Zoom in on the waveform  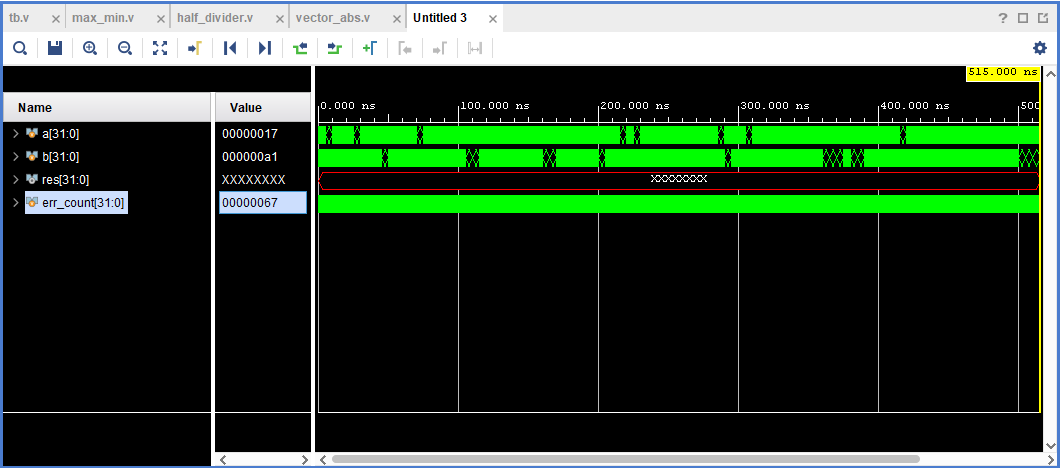[x=90, y=48]
